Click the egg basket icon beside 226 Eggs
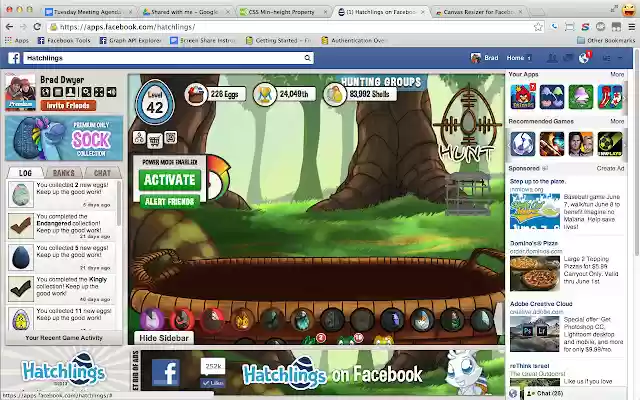640x400 pixels. pyautogui.click(x=196, y=94)
